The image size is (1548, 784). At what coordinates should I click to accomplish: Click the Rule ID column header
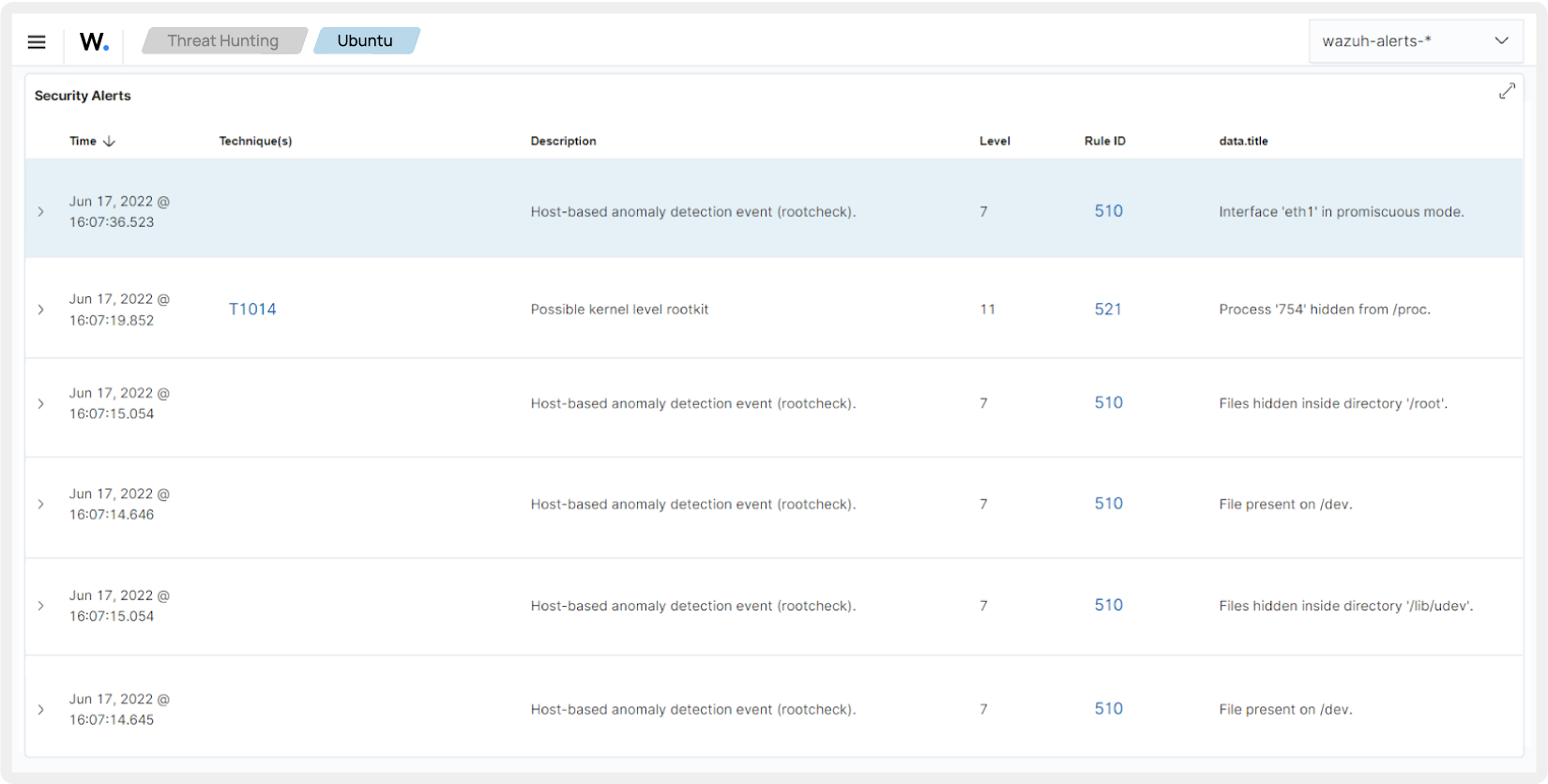point(1105,141)
